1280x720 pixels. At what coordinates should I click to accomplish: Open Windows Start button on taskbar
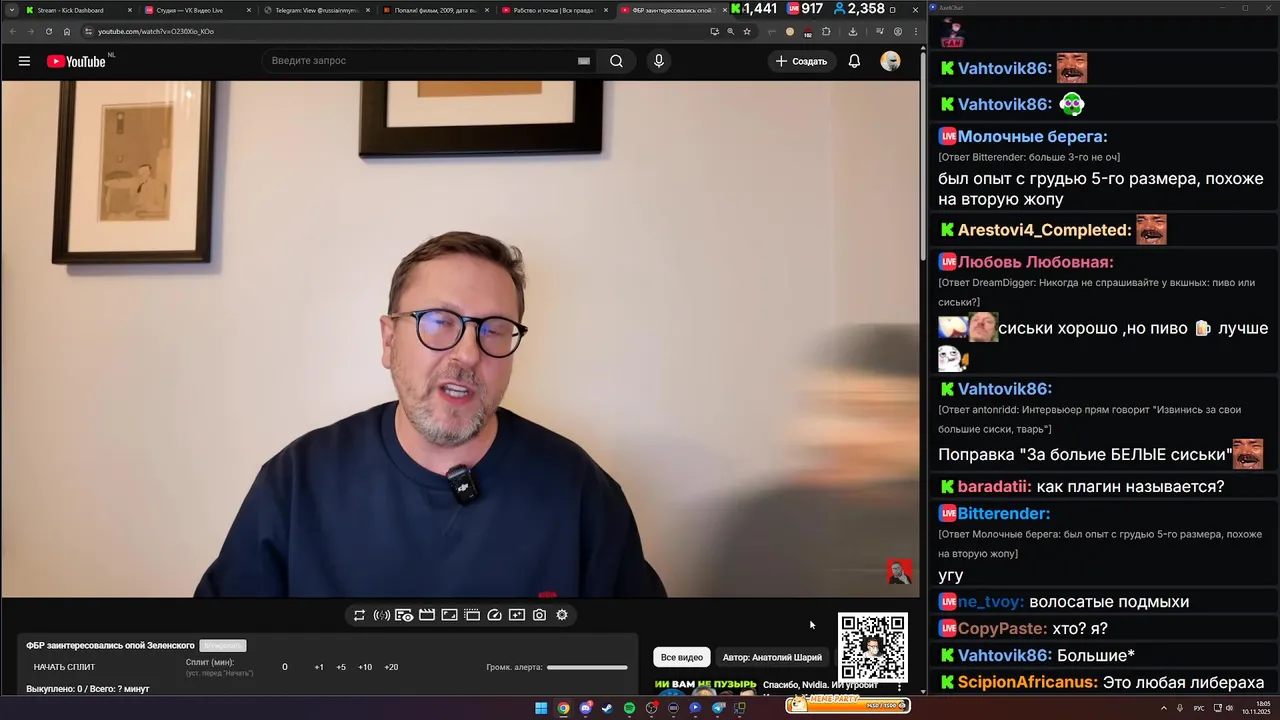(541, 708)
